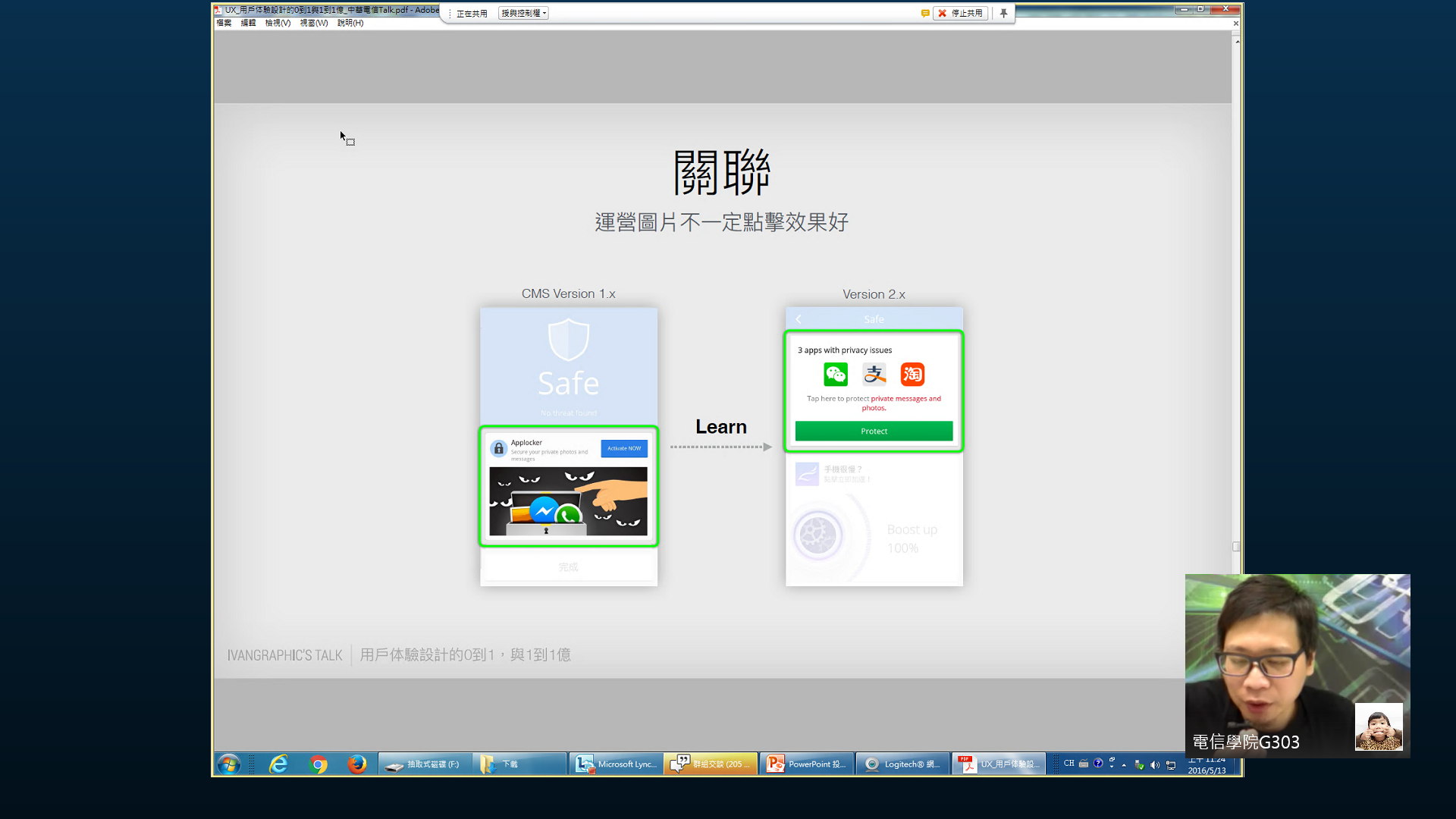The width and height of the screenshot is (1456, 819).
Task: Open the chat bubble icon in sharing bar
Action: (924, 13)
